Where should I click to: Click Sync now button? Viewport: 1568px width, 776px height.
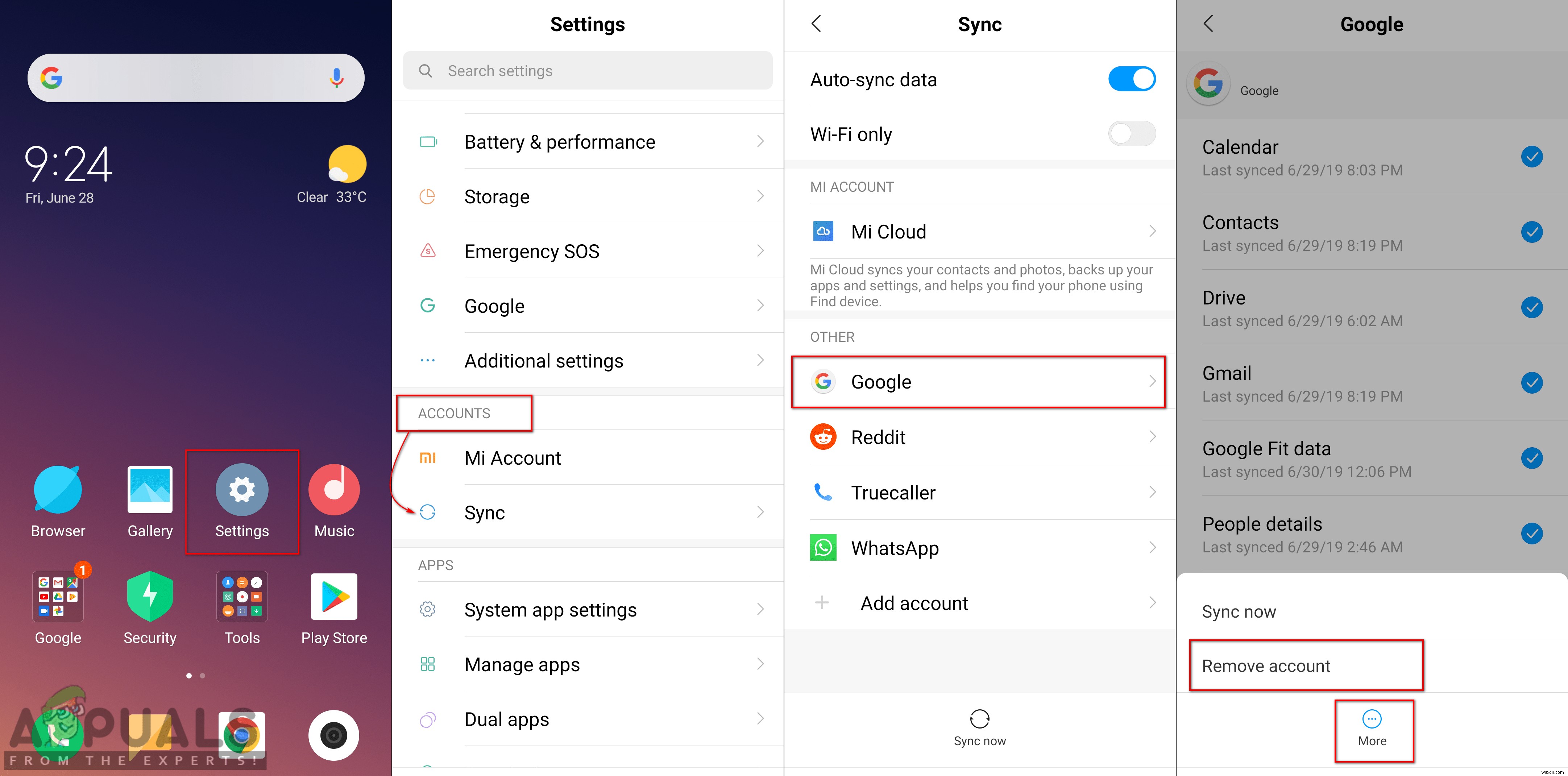point(980,730)
